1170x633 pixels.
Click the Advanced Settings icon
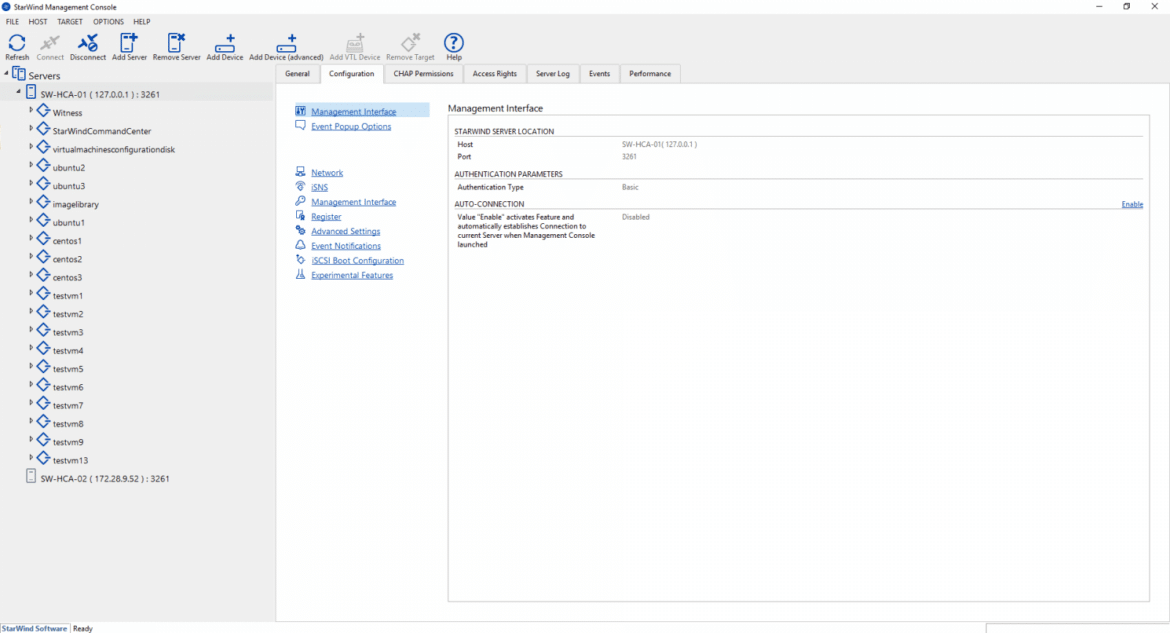(x=300, y=231)
